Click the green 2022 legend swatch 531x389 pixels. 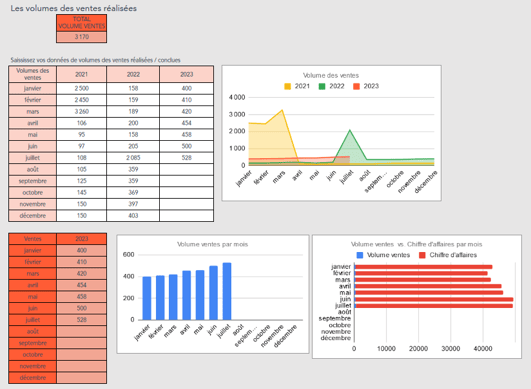point(322,86)
